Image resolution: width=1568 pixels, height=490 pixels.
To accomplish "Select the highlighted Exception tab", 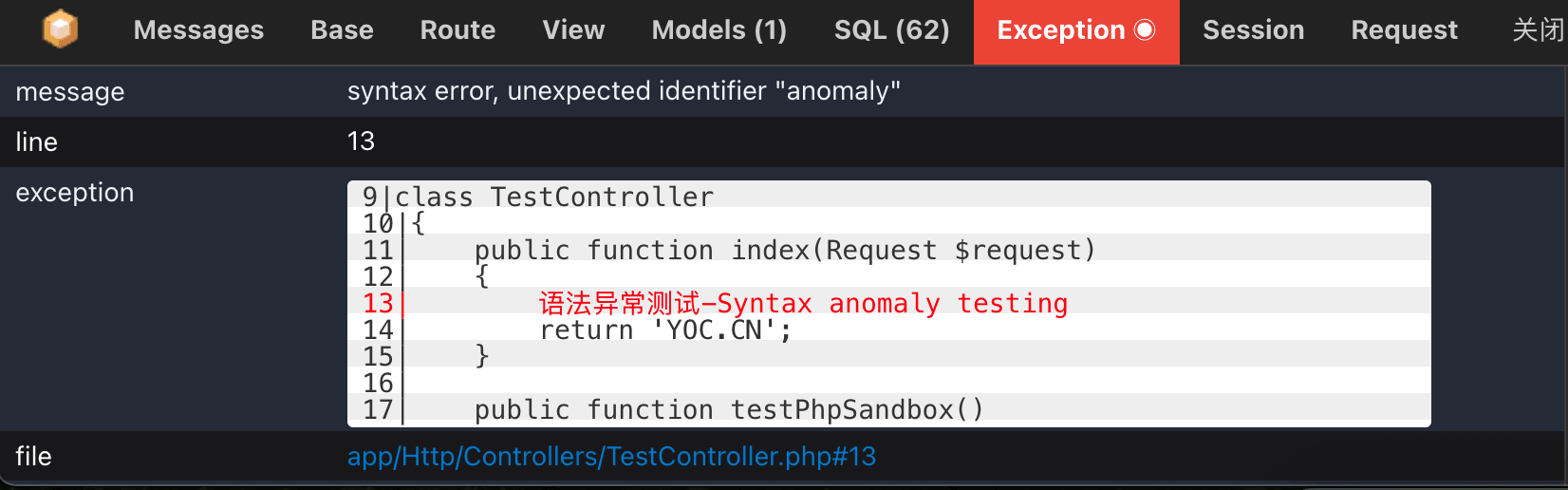I will [1075, 30].
